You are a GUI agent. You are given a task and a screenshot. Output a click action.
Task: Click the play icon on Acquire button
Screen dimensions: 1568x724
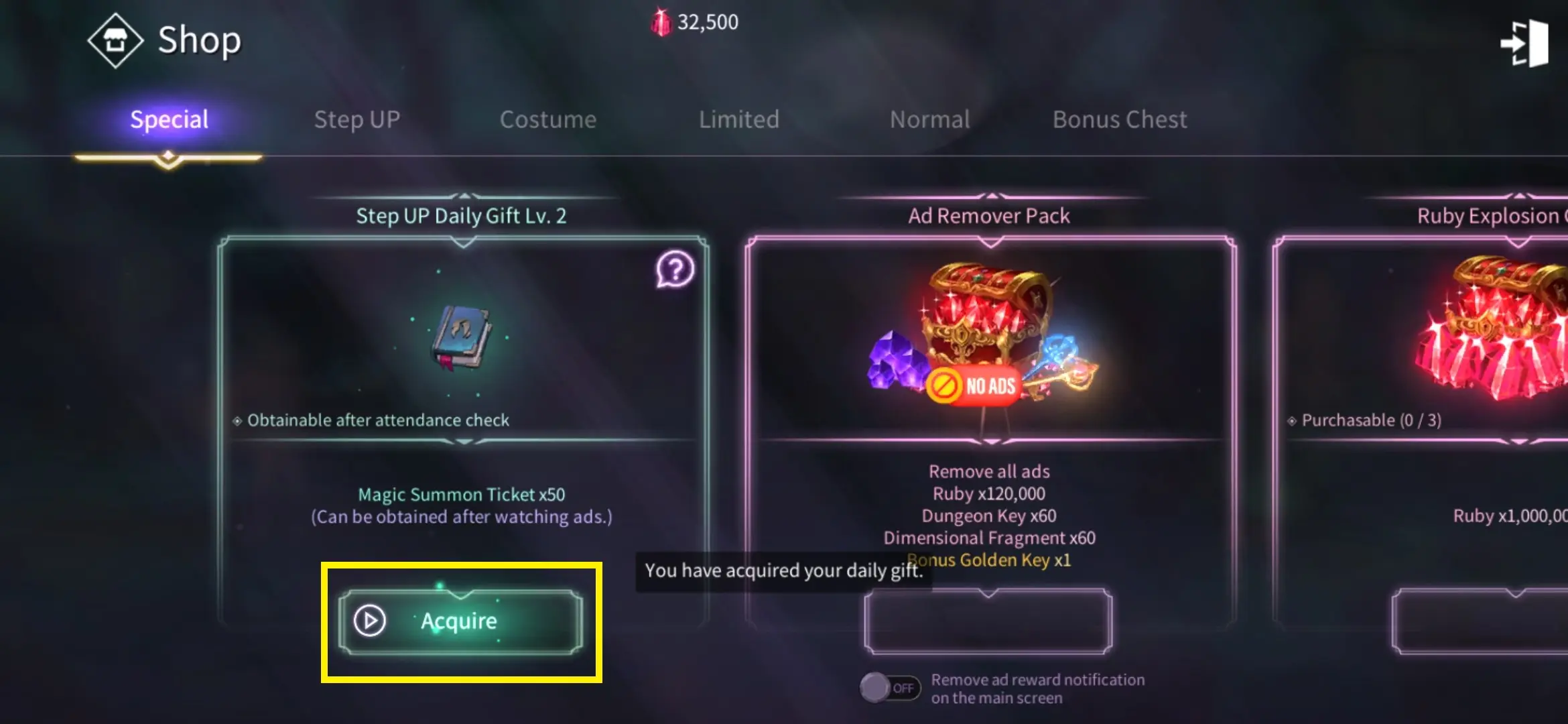[370, 621]
